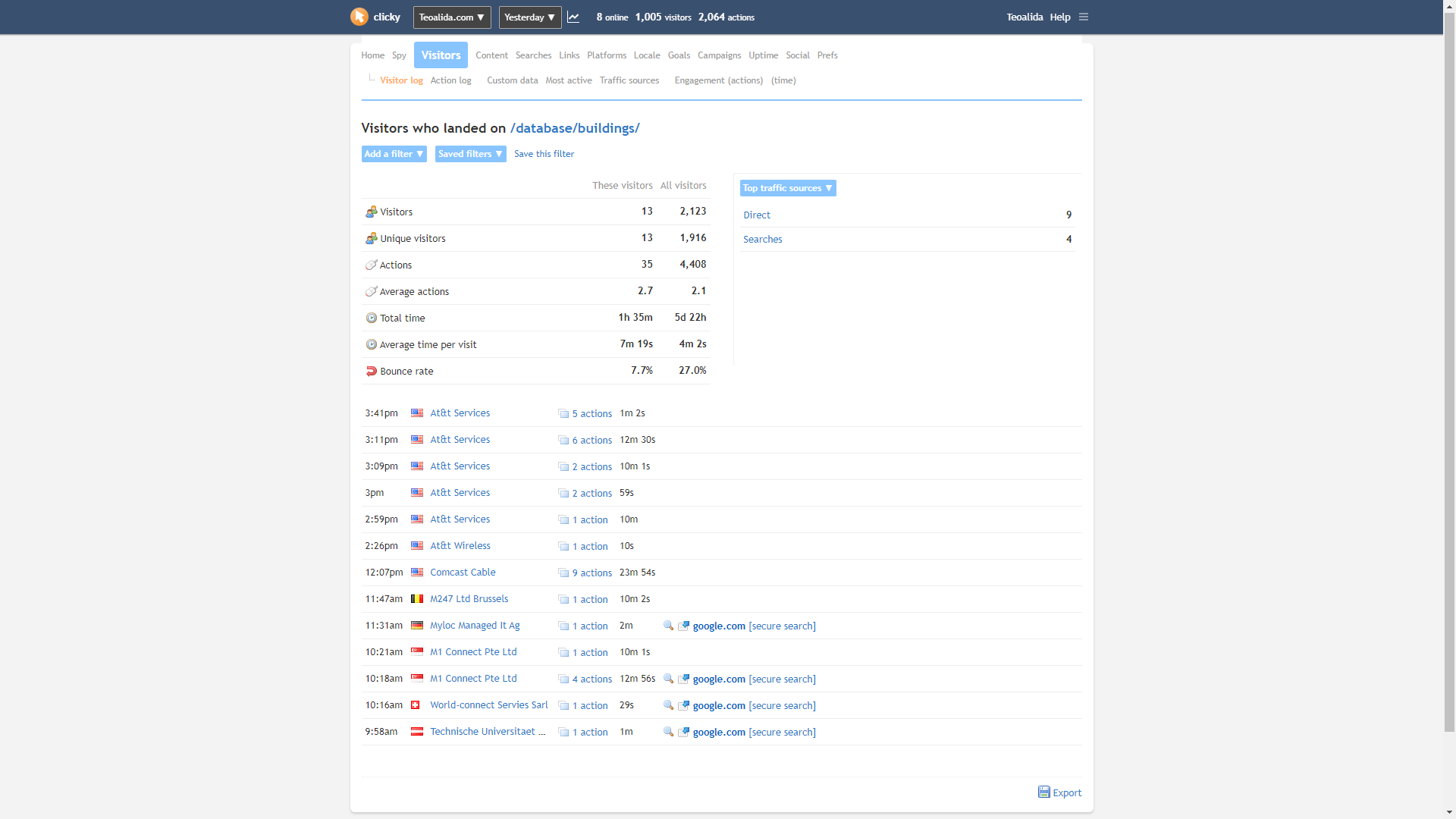The width and height of the screenshot is (1456, 819).
Task: Click Save this filter link
Action: [544, 154]
